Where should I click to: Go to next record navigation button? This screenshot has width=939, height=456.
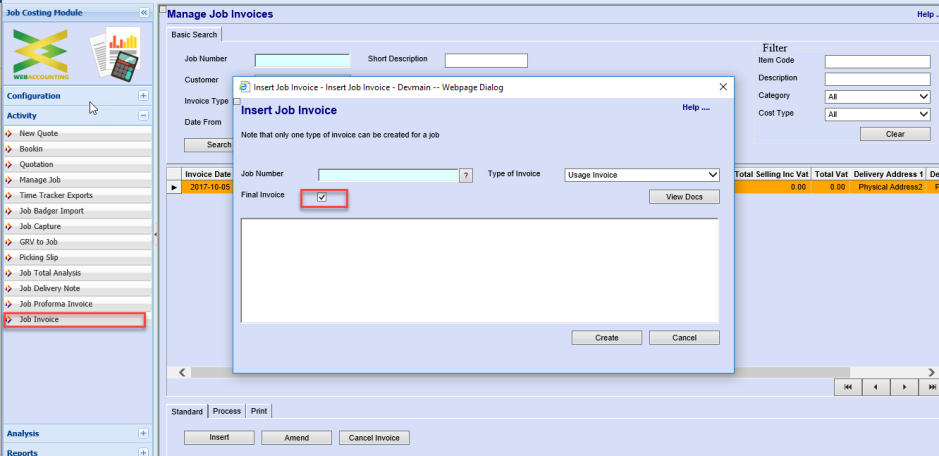[x=904, y=386]
